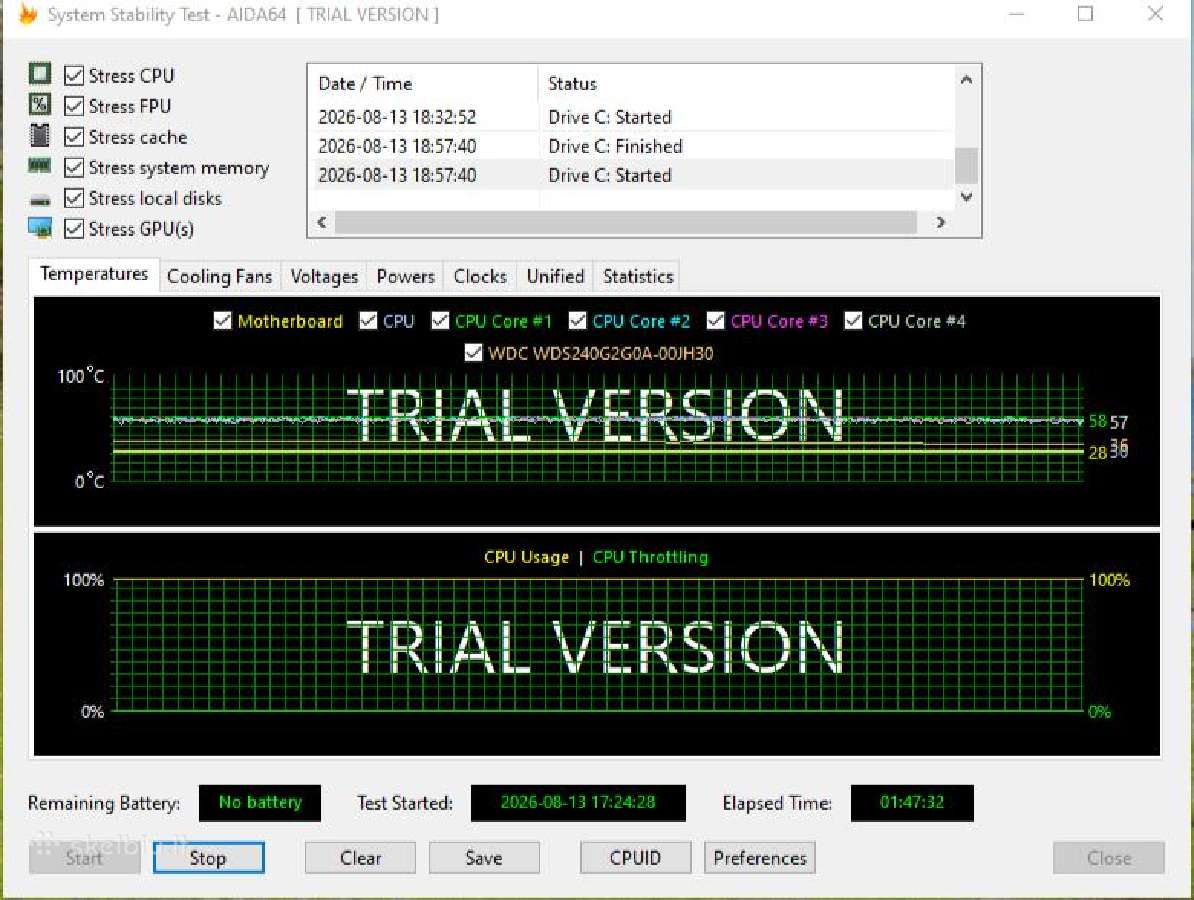The width and height of the screenshot is (1194, 900).
Task: Click the log scroll left arrow
Action: (x=322, y=222)
